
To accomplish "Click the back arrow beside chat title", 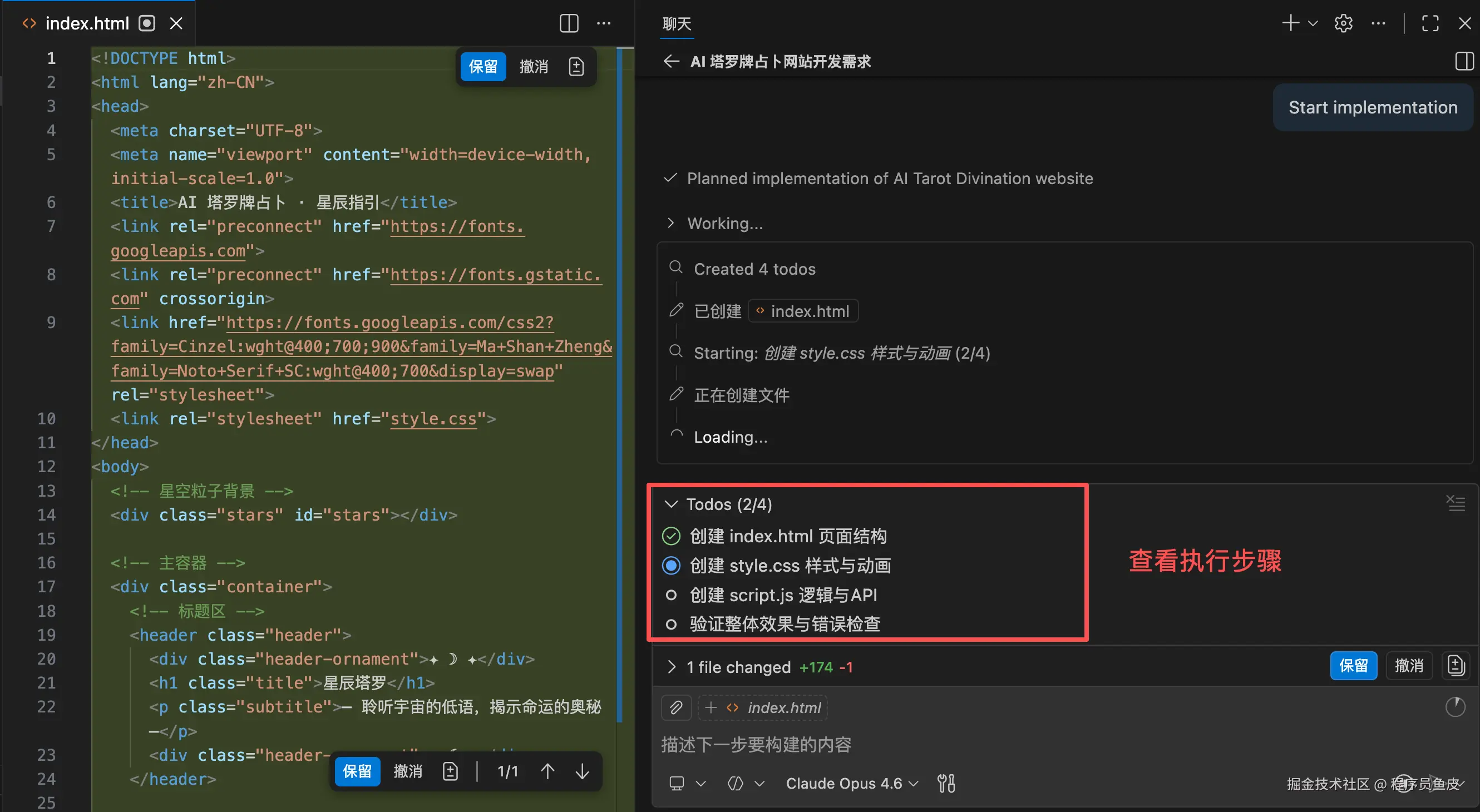I will point(671,61).
